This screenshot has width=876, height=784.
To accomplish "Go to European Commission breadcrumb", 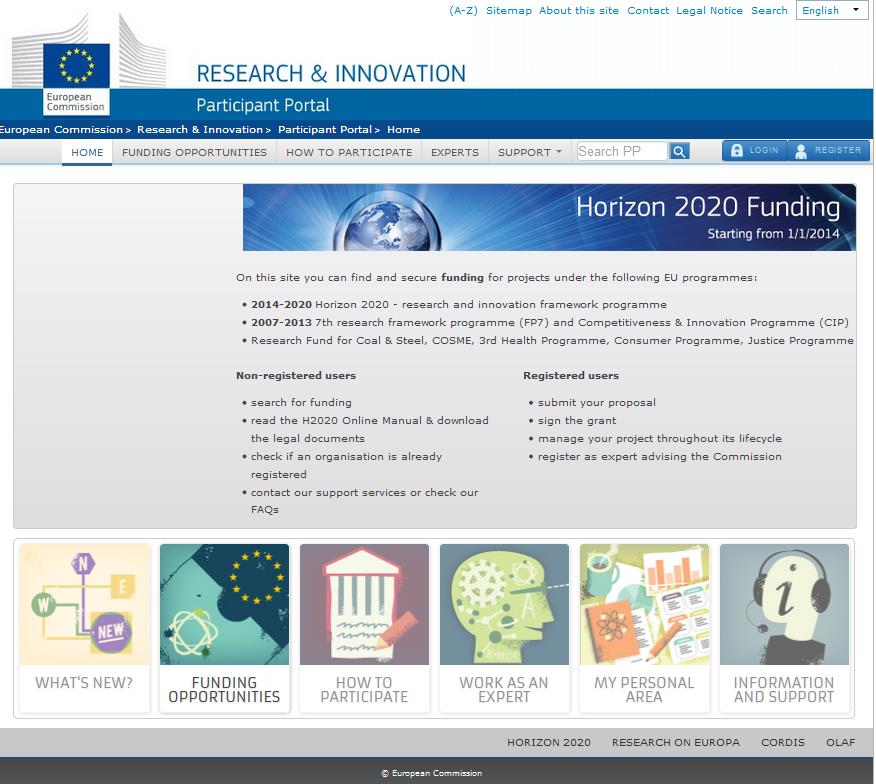I will pos(61,130).
